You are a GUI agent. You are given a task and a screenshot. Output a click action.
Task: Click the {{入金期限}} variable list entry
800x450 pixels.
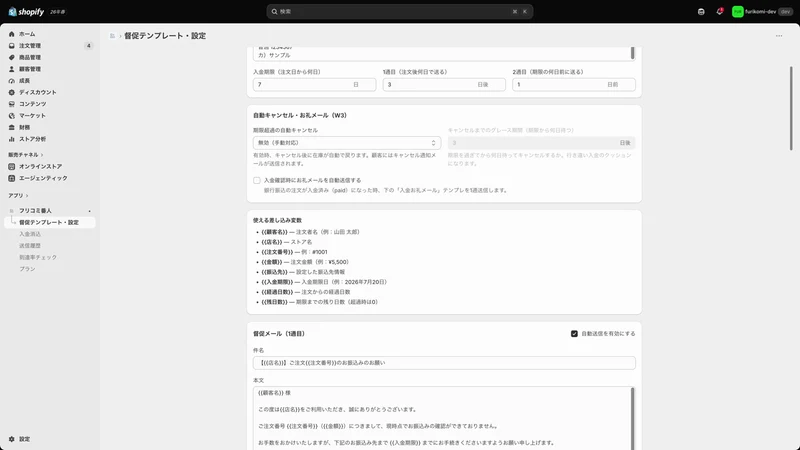pos(324,282)
